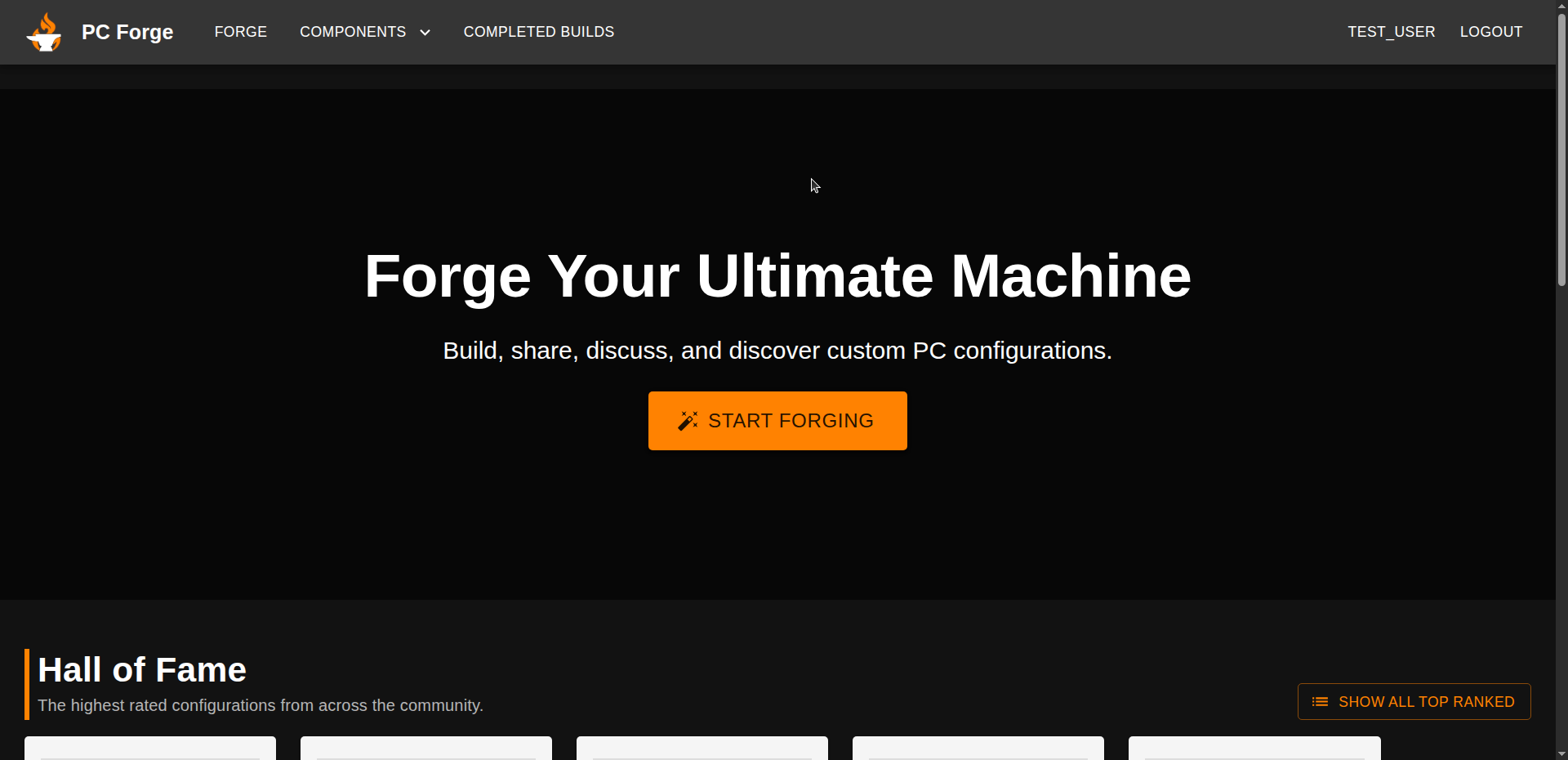Click the page vertical scrollbar thumb
The image size is (1568, 760).
point(1561,147)
